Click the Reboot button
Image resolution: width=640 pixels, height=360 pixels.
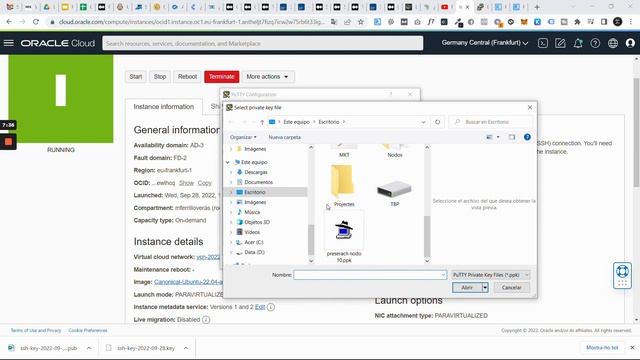(x=187, y=77)
